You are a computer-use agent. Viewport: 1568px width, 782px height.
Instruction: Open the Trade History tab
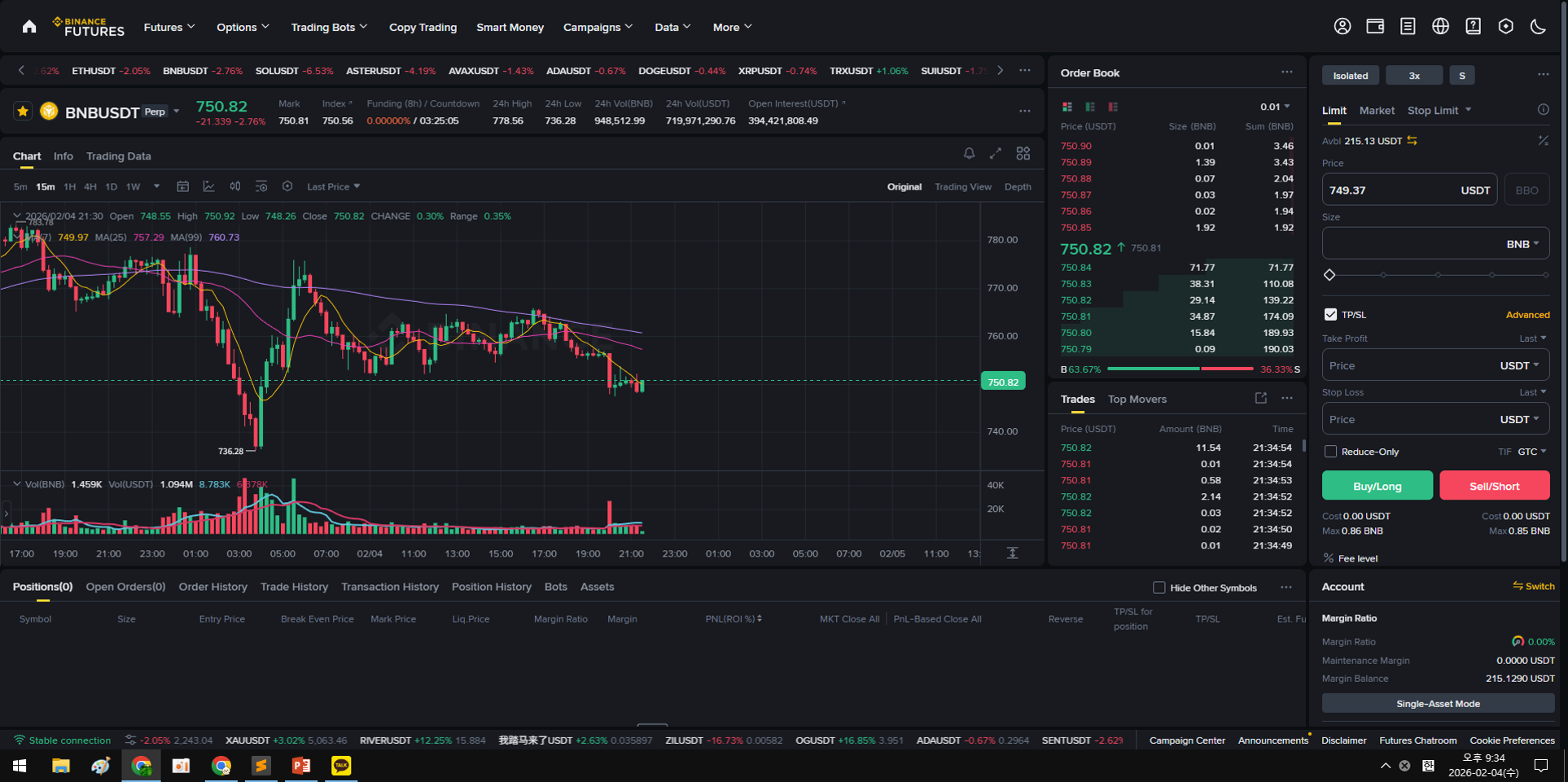tap(294, 587)
